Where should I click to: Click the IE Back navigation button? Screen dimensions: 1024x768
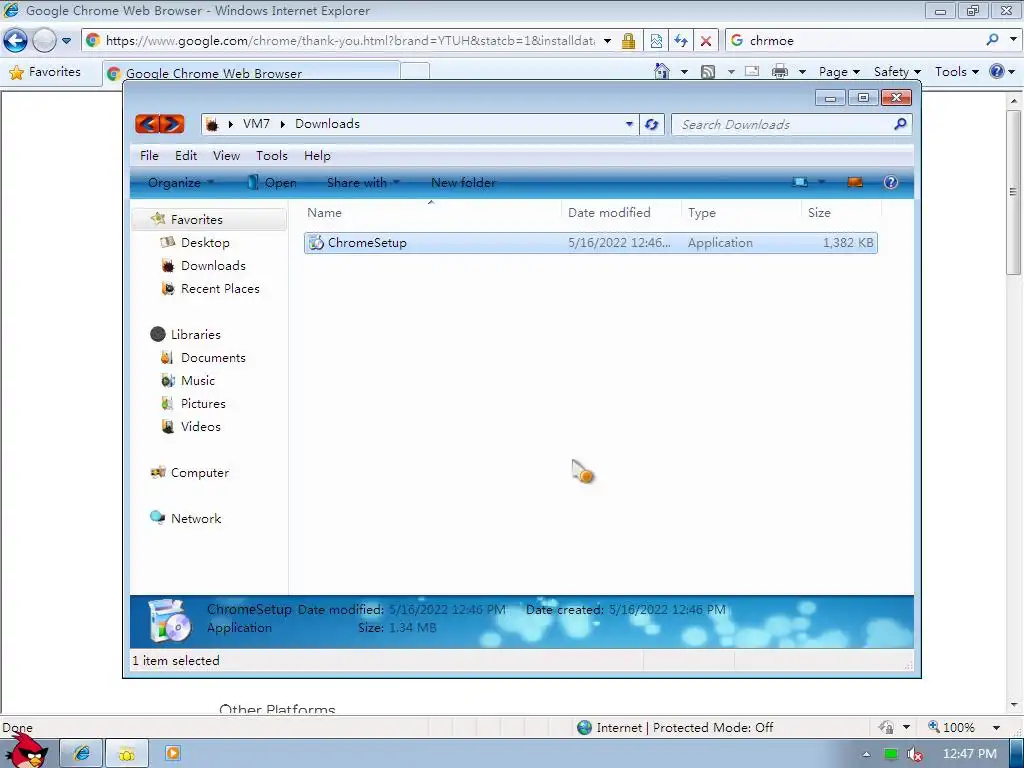pos(15,40)
